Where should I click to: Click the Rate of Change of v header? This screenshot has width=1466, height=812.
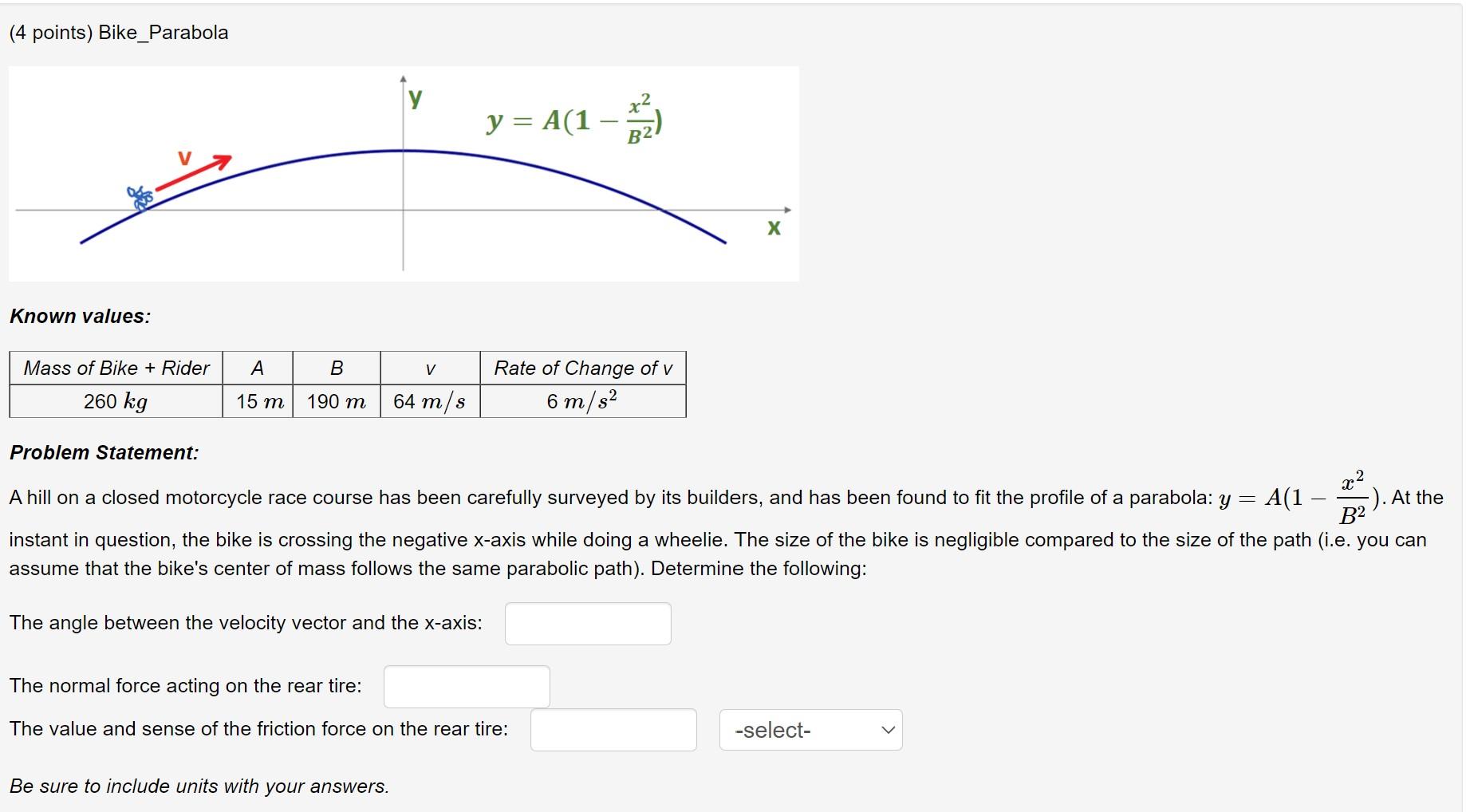click(x=583, y=368)
